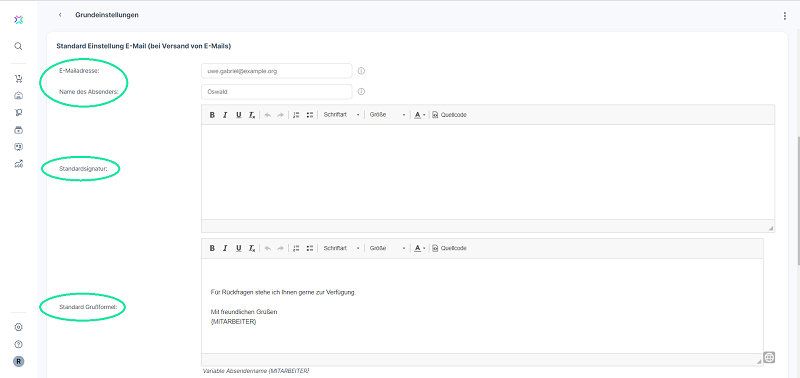Image resolution: width=800 pixels, height=378 pixels.
Task: Go back using the arrow beside Grundeinstellungen
Action: click(x=60, y=15)
